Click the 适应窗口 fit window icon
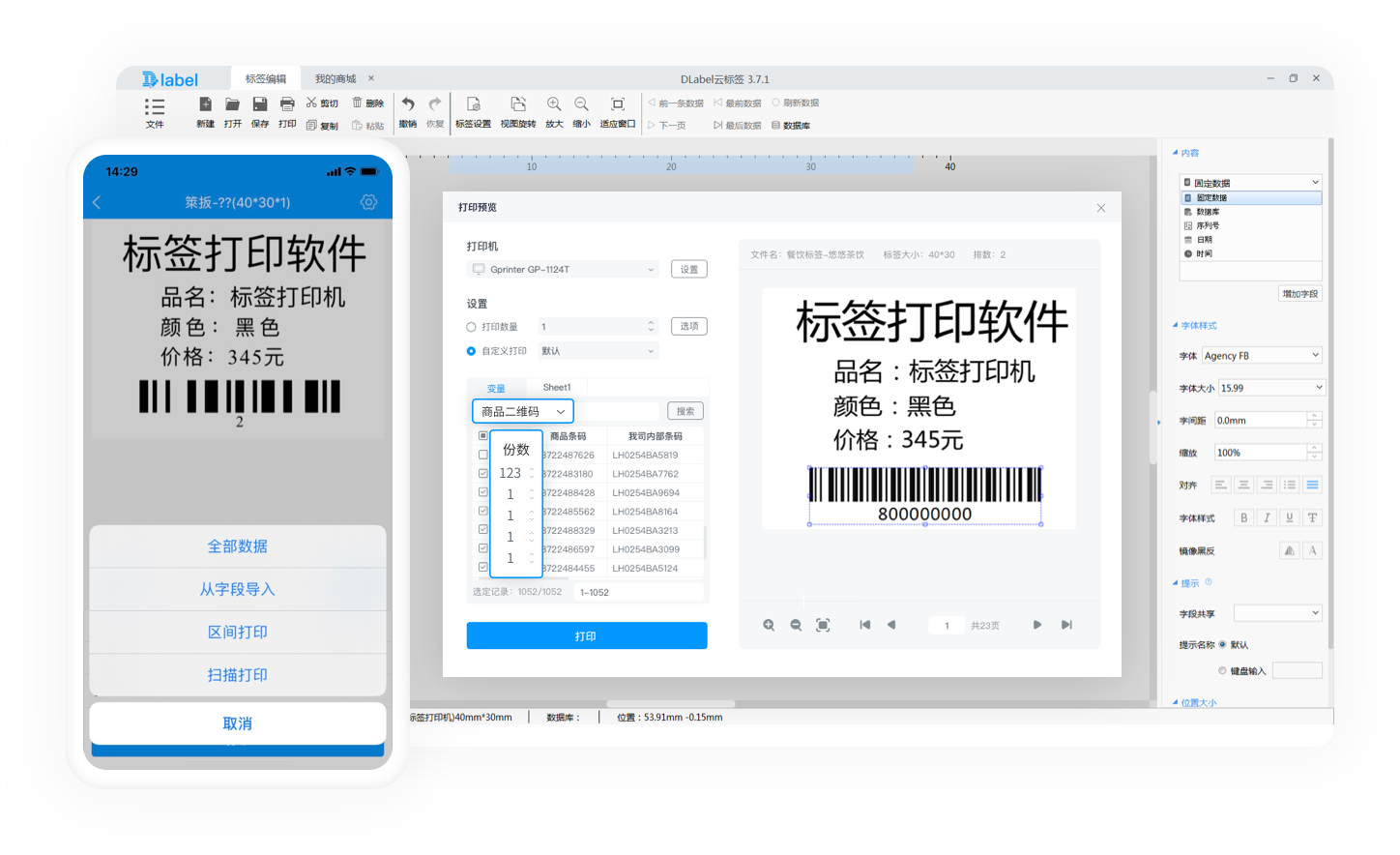The width and height of the screenshot is (1400, 855). click(x=618, y=104)
